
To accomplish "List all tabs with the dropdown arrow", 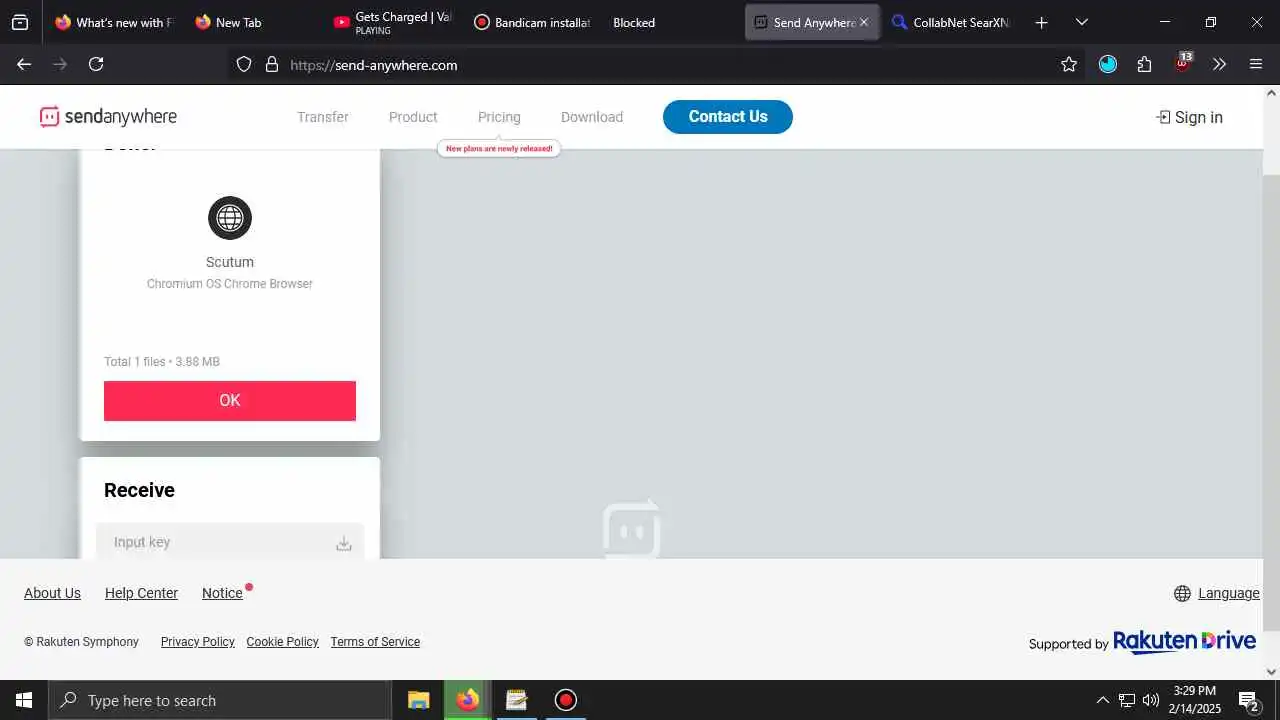I will coord(1081,22).
